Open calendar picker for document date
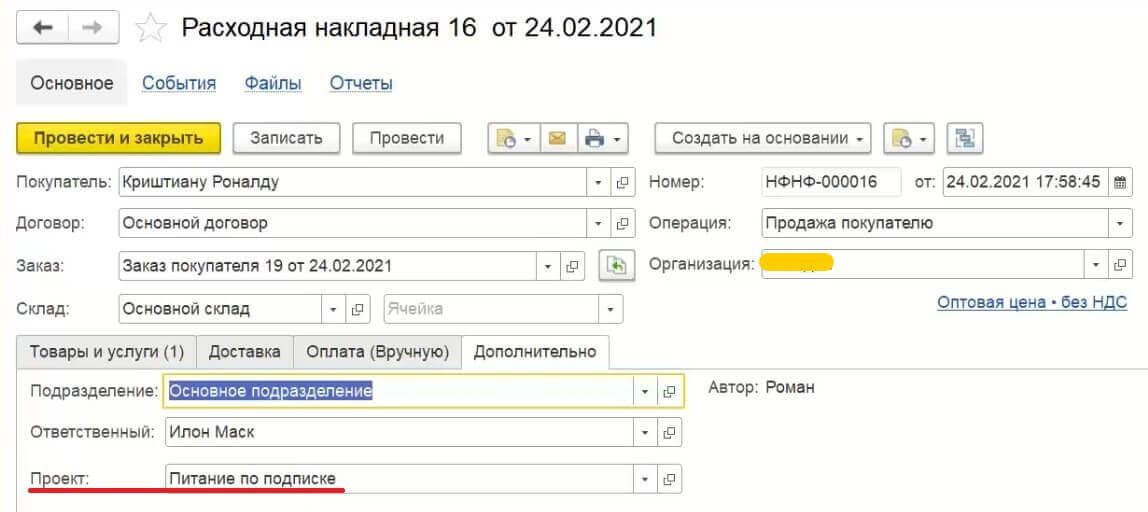The height and width of the screenshot is (512, 1148). (x=1119, y=182)
